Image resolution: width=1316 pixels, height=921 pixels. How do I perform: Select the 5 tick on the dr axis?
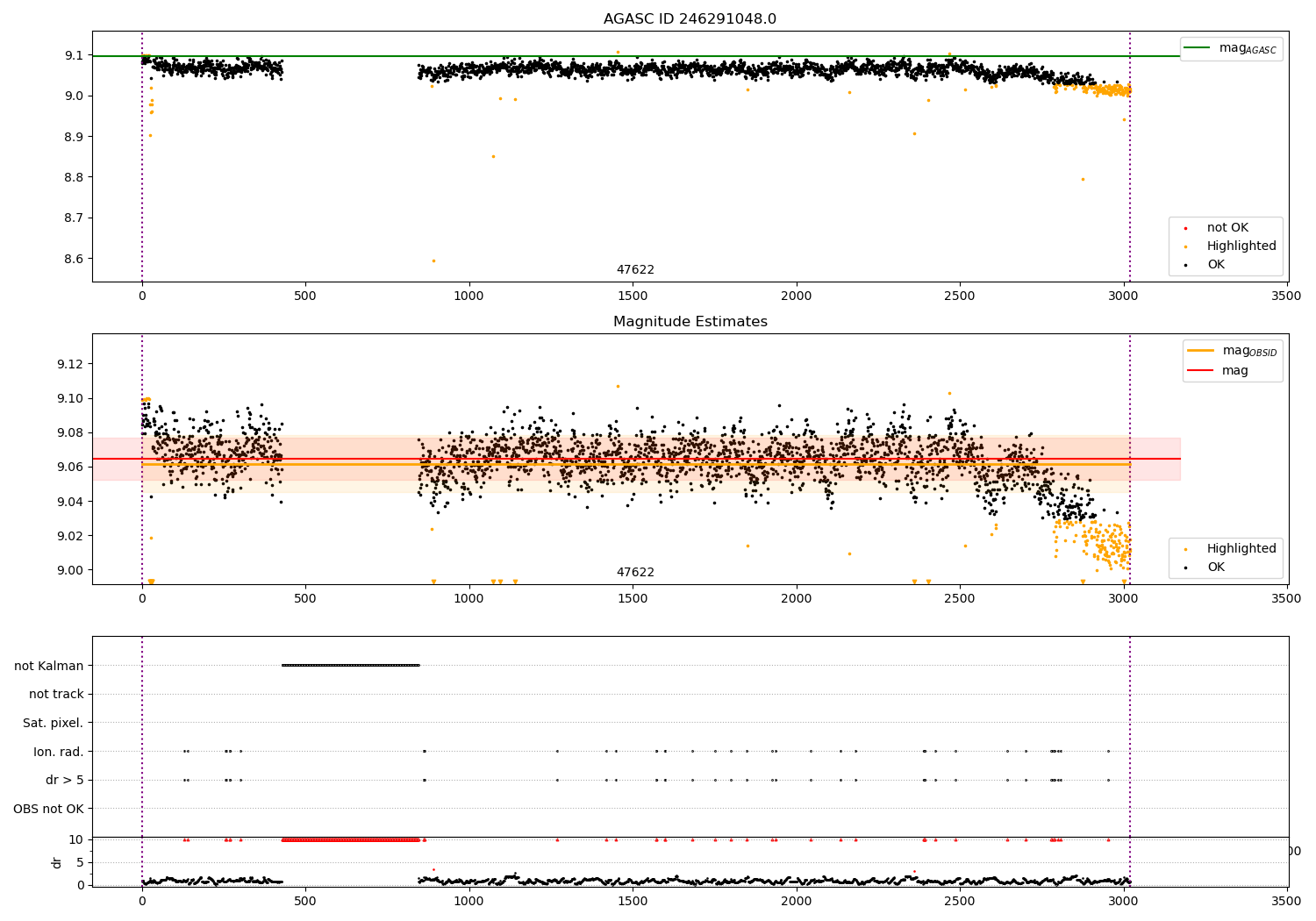click(81, 862)
